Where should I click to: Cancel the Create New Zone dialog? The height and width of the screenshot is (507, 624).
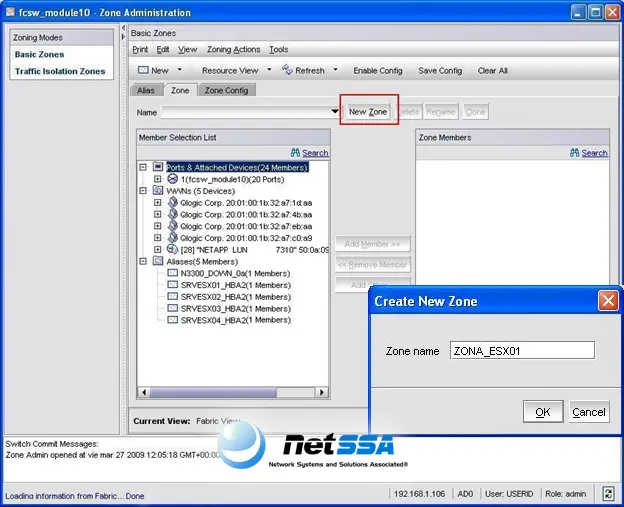[x=589, y=411]
